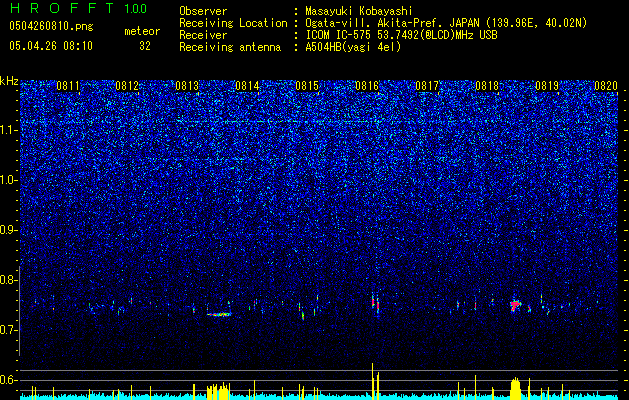The width and height of the screenshot is (629, 400).
Task: Click the bright red meteor echo near 0818
Action: tap(515, 306)
